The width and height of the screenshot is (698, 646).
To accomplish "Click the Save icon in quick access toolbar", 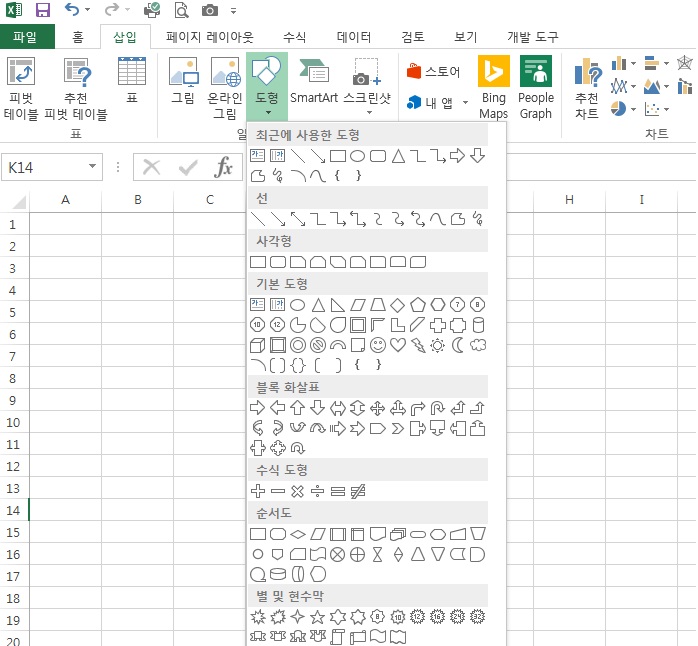I will [x=43, y=10].
